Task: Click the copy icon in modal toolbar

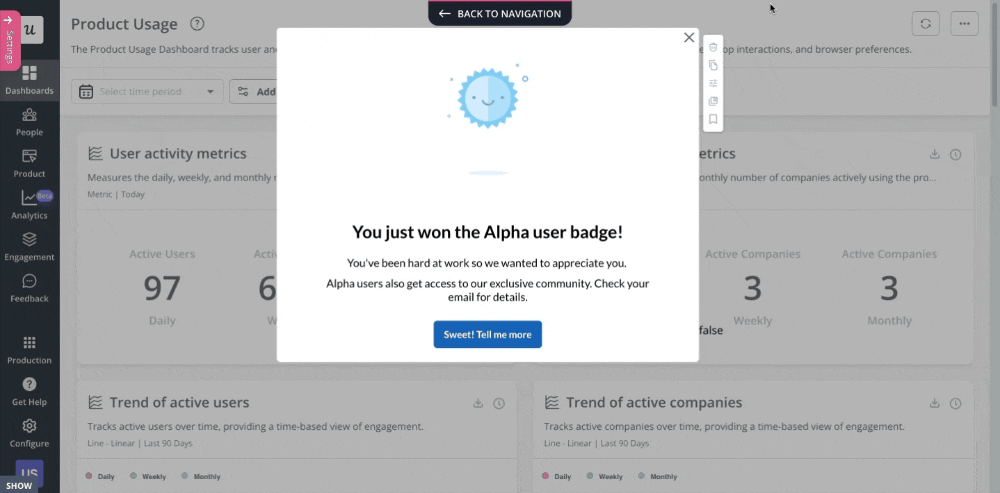Action: click(x=713, y=65)
